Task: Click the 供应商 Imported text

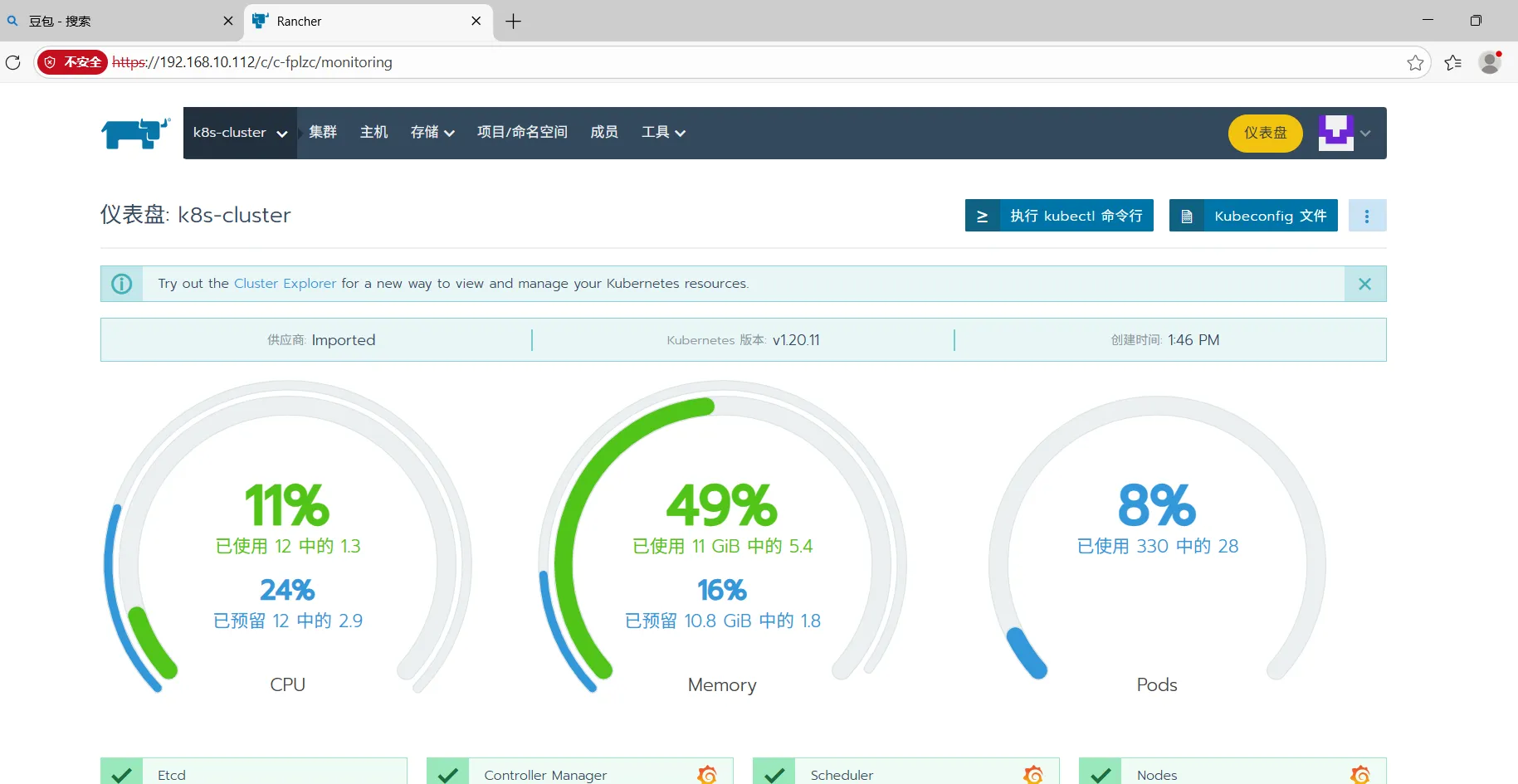Action: click(321, 340)
